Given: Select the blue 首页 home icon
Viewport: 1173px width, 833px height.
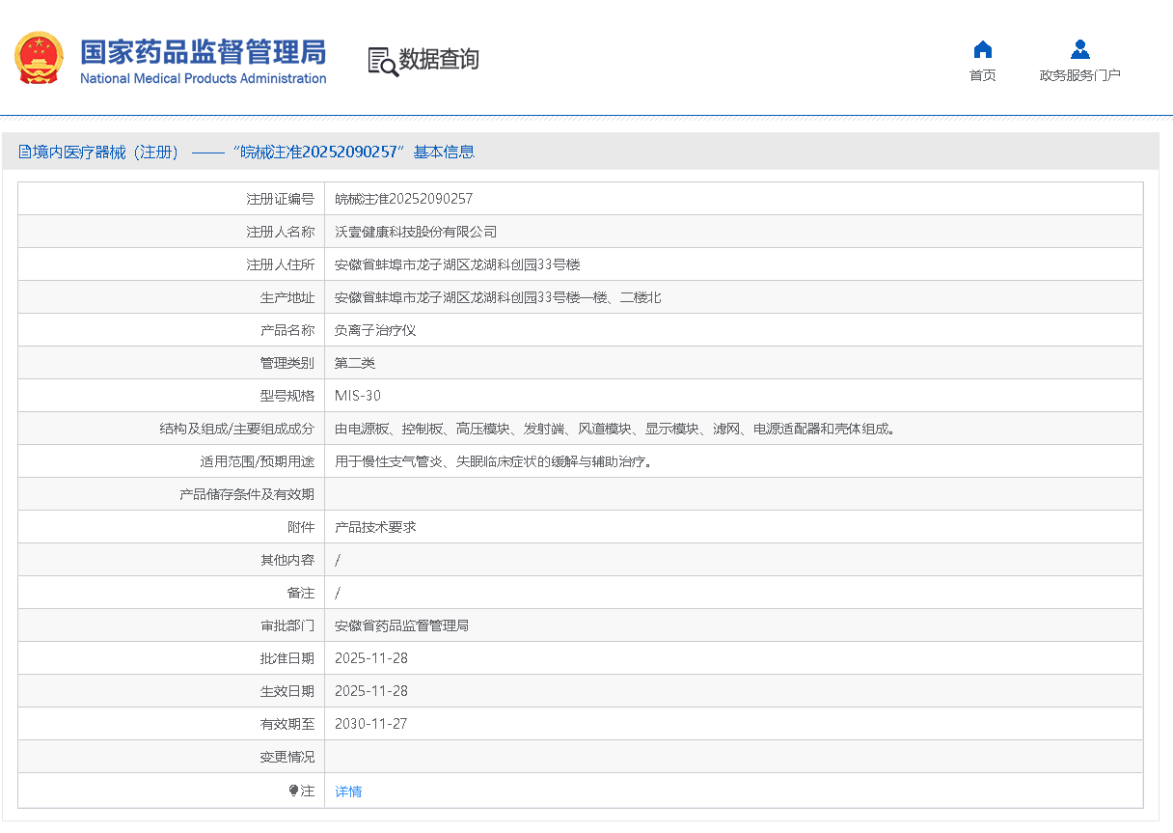Looking at the screenshot, I should 982,48.
